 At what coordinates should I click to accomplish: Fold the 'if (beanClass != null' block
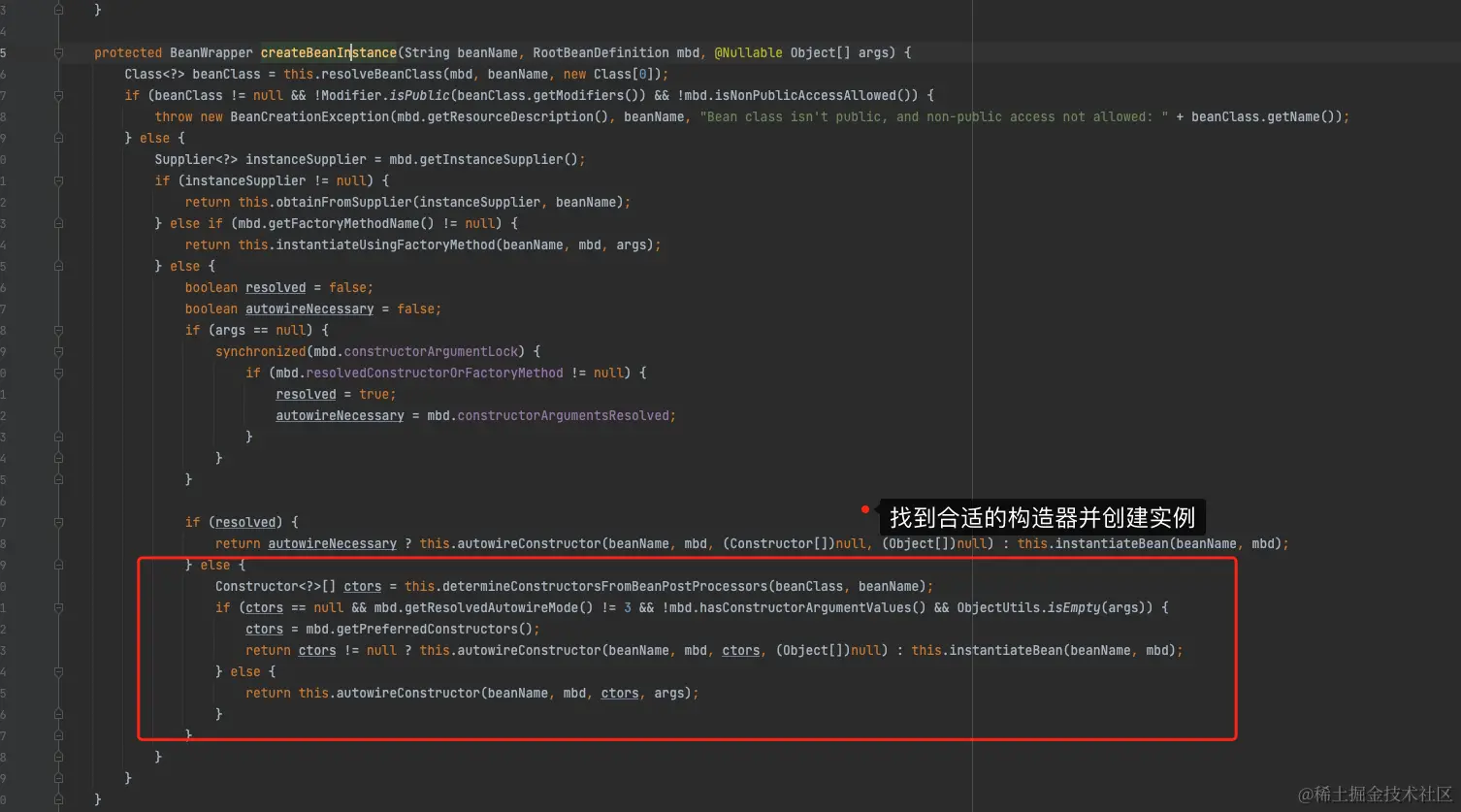click(x=59, y=95)
